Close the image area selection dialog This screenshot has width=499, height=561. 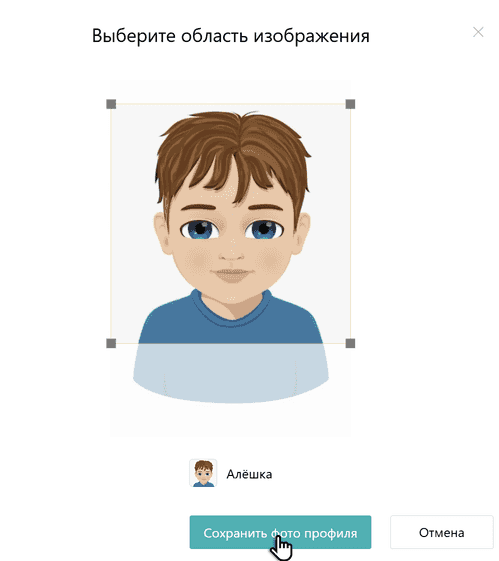tap(478, 32)
